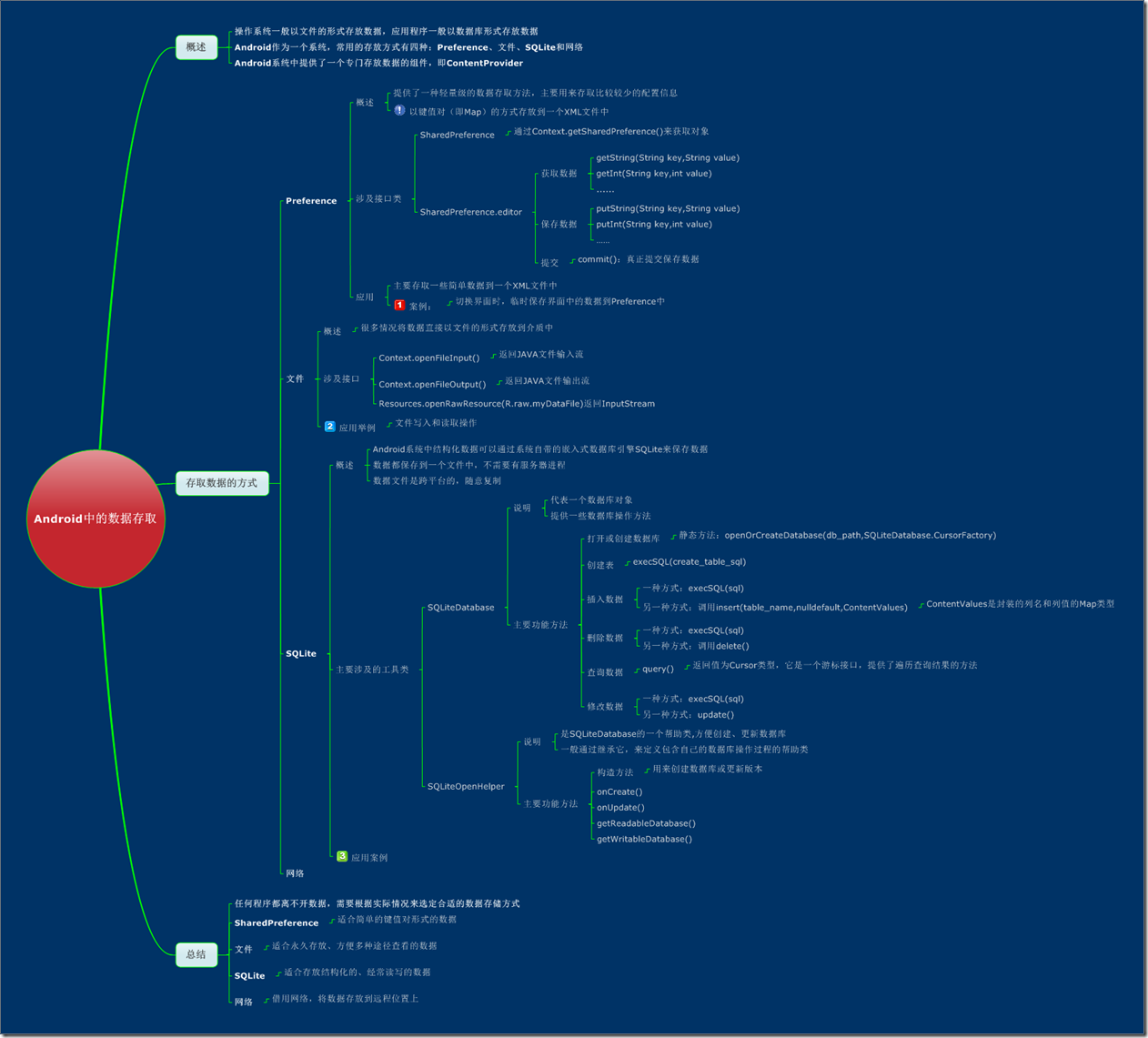Click the SQLite branch under 存取数据的方式
Screen dimensions: 1148x1038
click(301, 654)
